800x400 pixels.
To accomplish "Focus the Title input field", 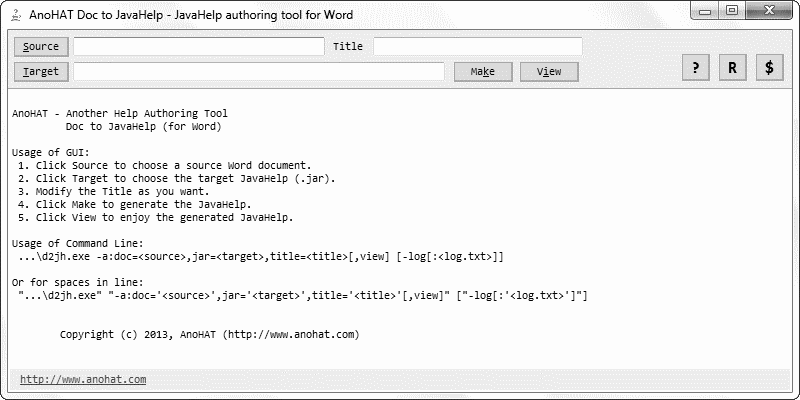I will (478, 46).
